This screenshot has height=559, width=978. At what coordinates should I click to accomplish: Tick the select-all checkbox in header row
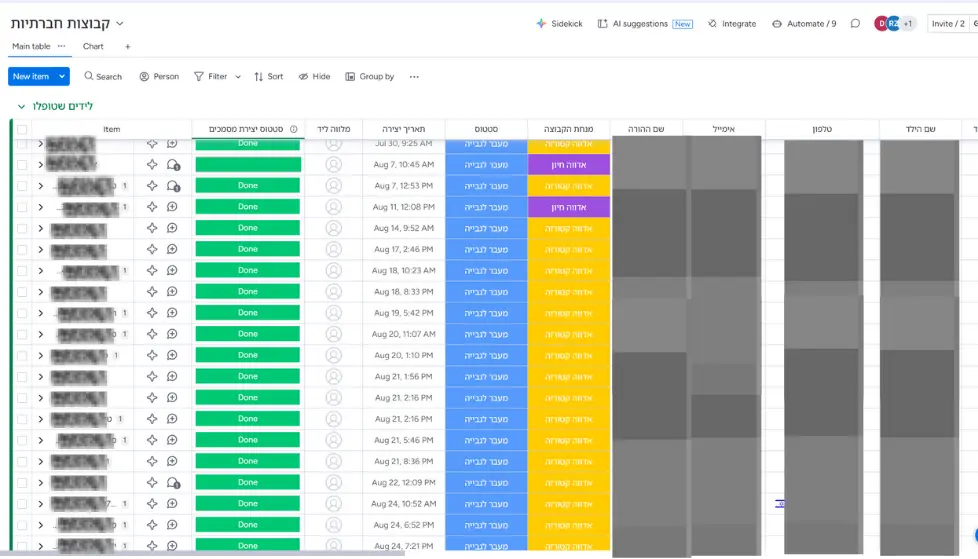pyautogui.click(x=22, y=129)
